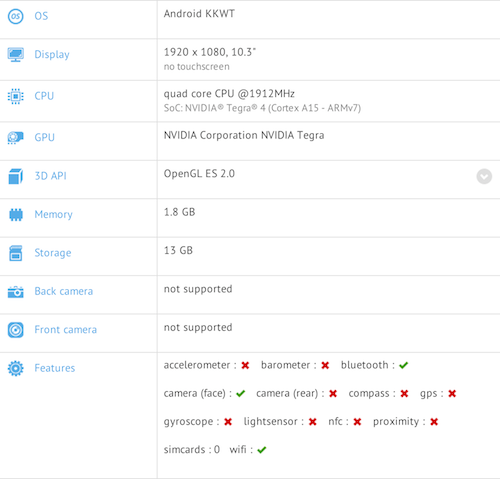500x479 pixels.
Task: Select 'NVIDIA Corporation NVIDIA Tegra' text
Action: (244, 135)
